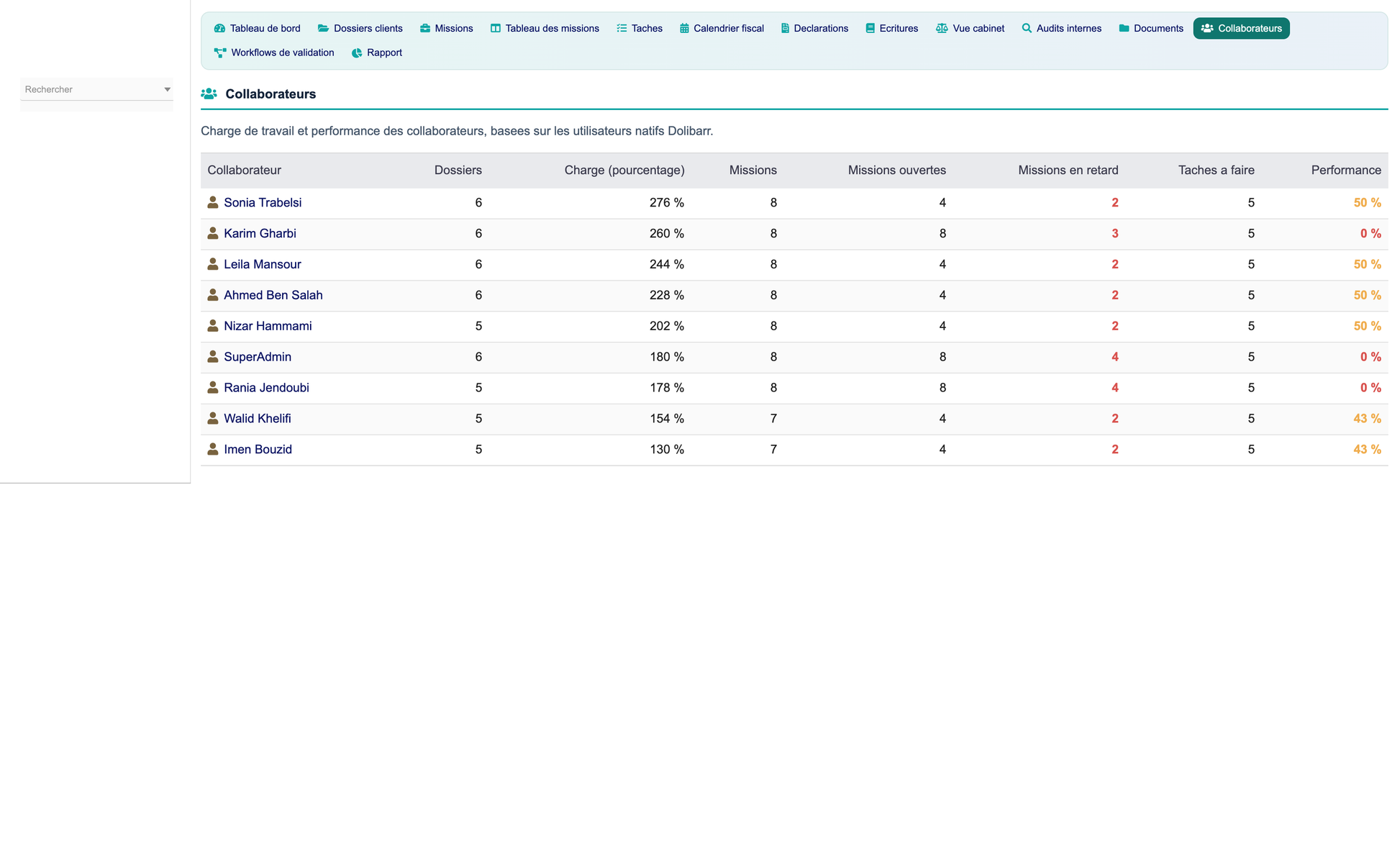This screenshot has height=867, width=1400.
Task: Click the Missions briefcase icon
Action: (x=424, y=29)
